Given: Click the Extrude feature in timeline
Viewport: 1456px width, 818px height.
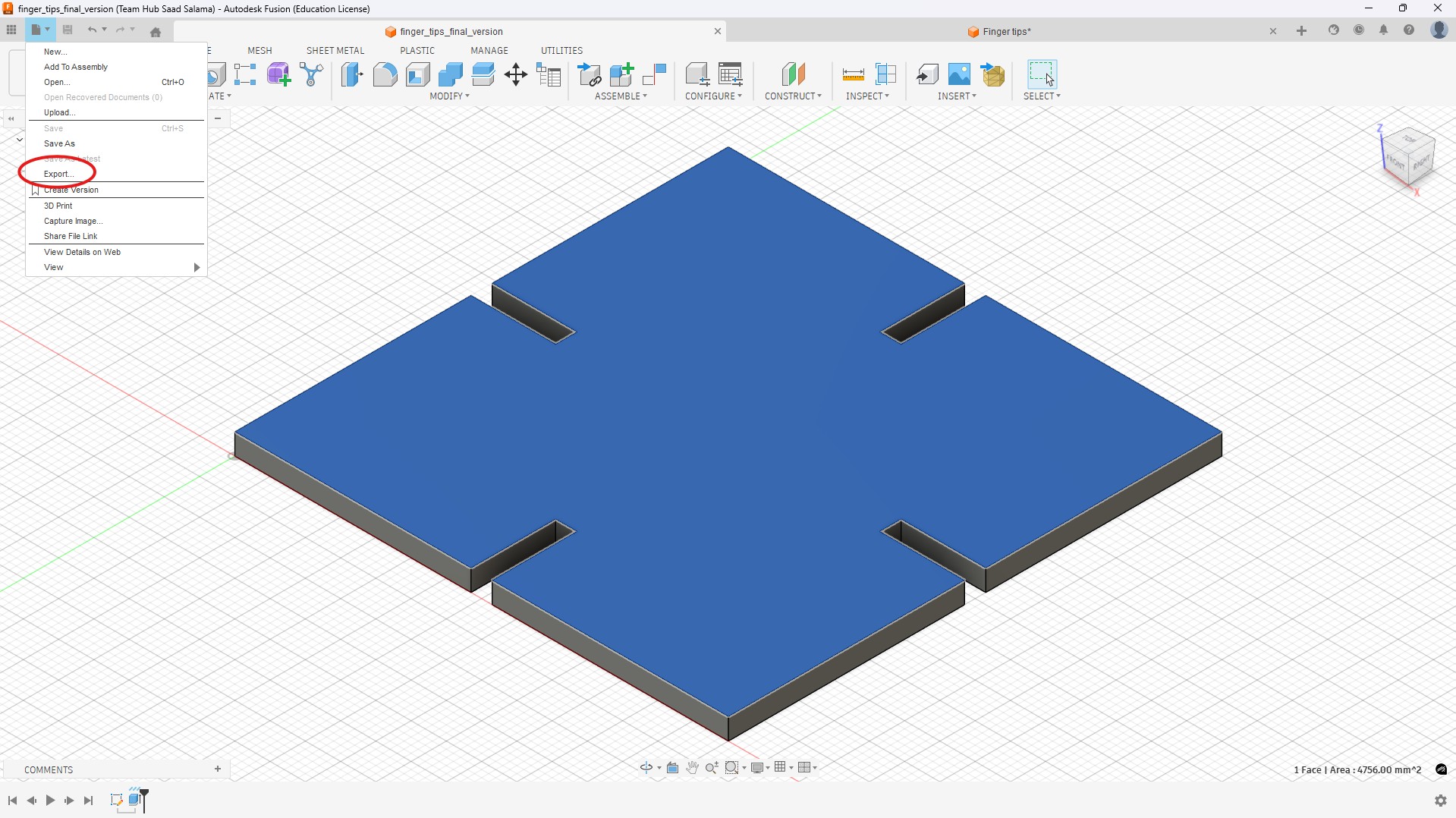Looking at the screenshot, I should point(135,800).
